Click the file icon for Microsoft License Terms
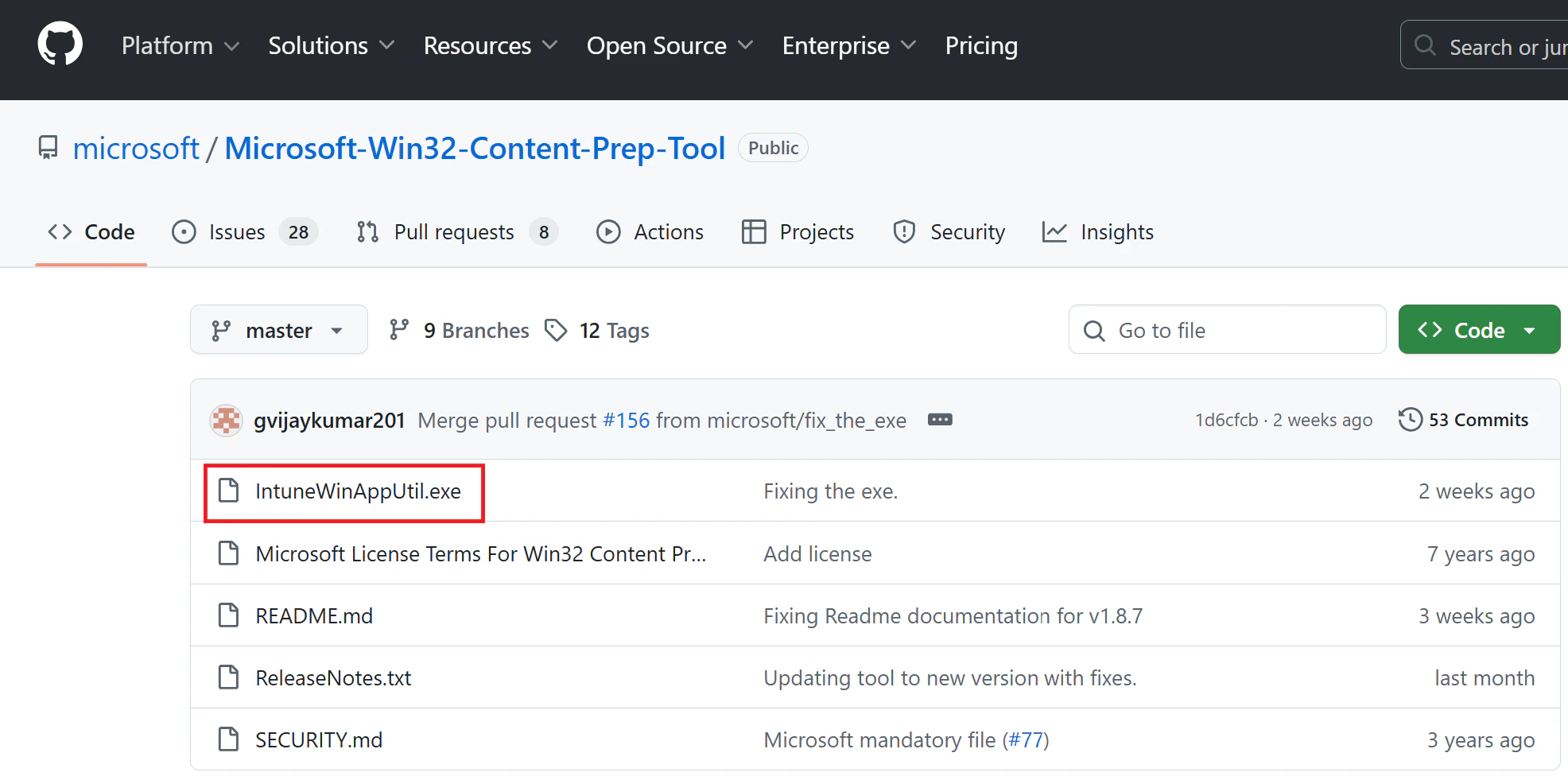Viewport: 1568px width, 780px height. [x=229, y=553]
